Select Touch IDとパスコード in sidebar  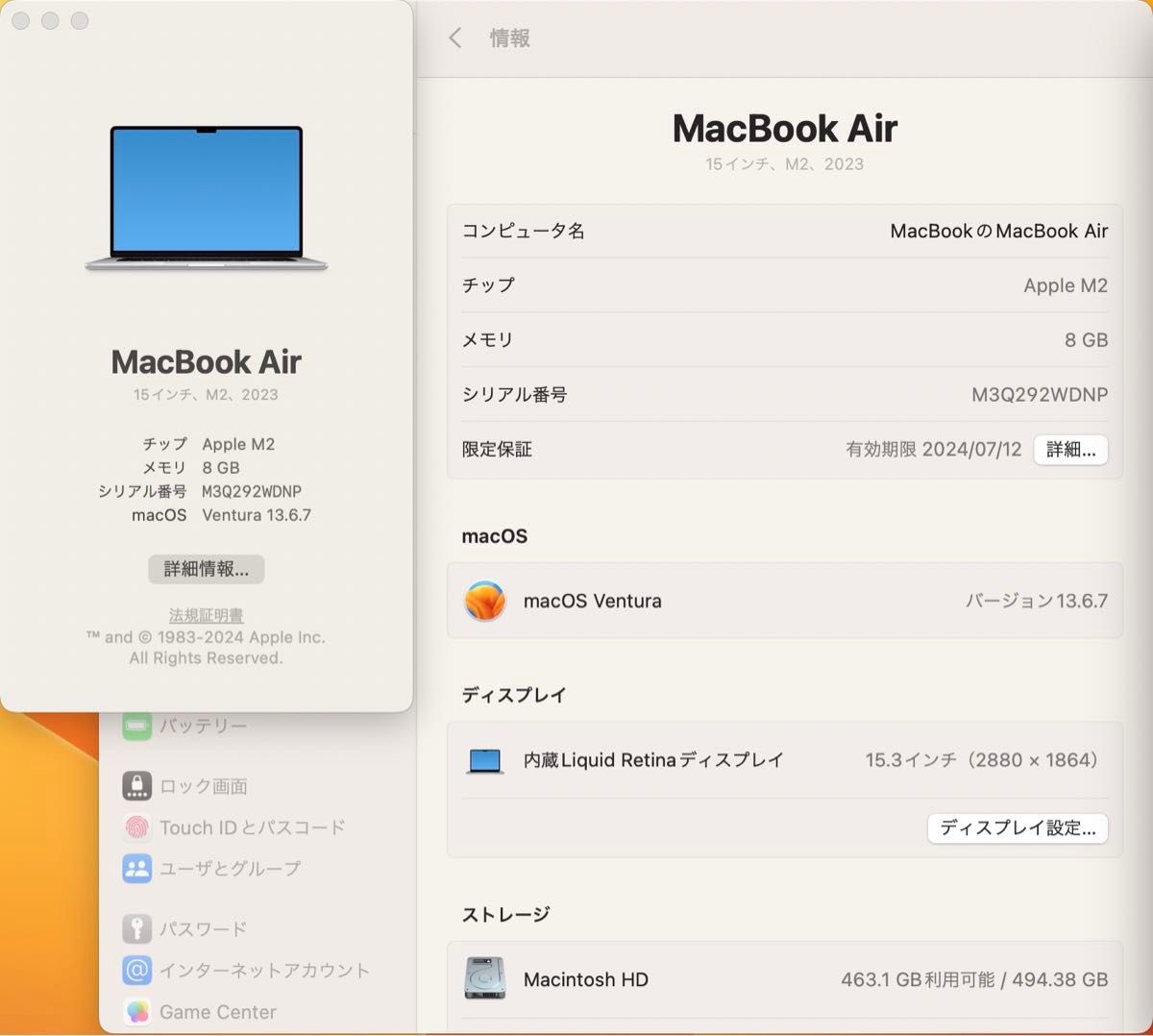coord(253,827)
